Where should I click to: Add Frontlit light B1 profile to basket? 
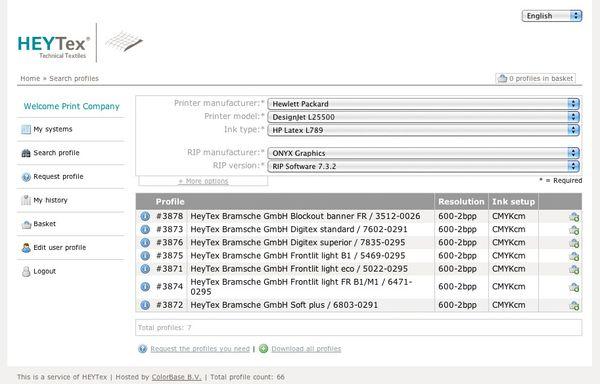click(x=574, y=256)
